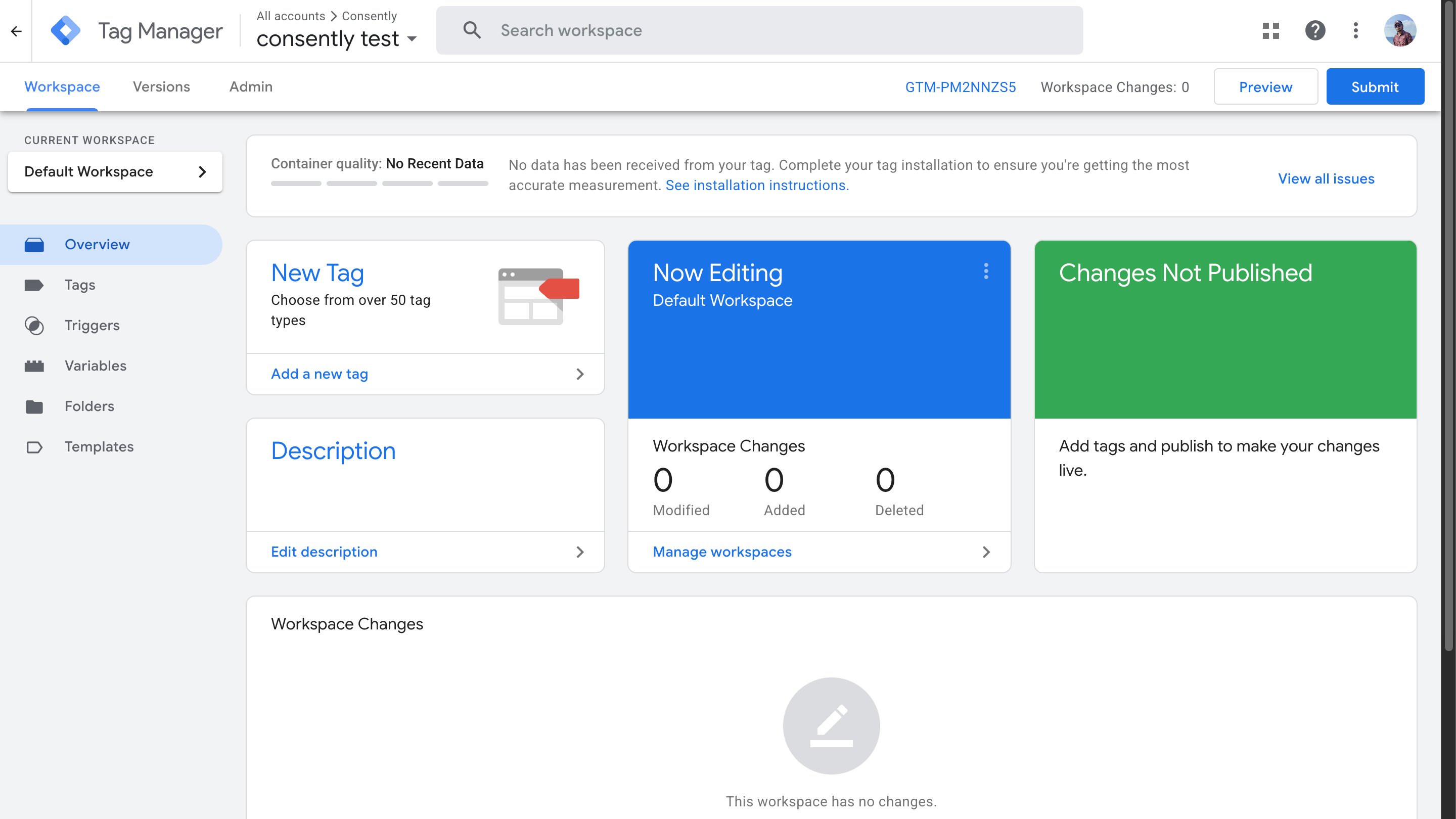Expand the Default Workspace selector

[x=115, y=172]
